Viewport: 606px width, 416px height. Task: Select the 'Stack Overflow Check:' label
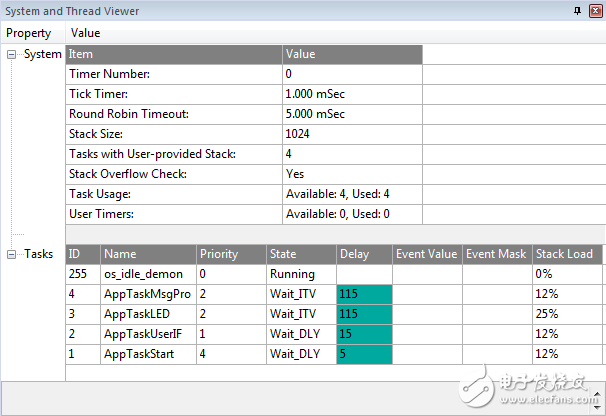[128, 174]
